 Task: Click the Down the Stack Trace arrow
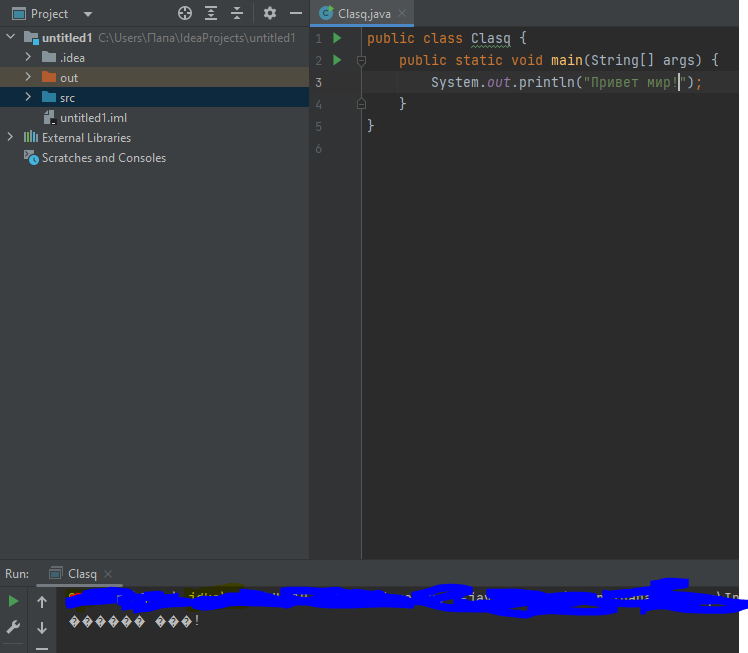tap(42, 628)
